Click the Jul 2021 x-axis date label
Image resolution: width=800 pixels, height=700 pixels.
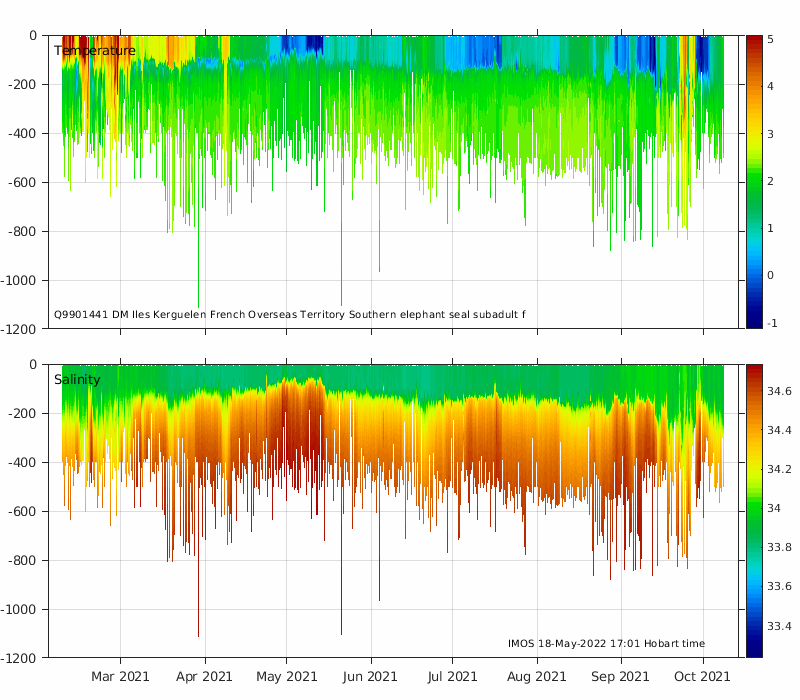point(451,677)
